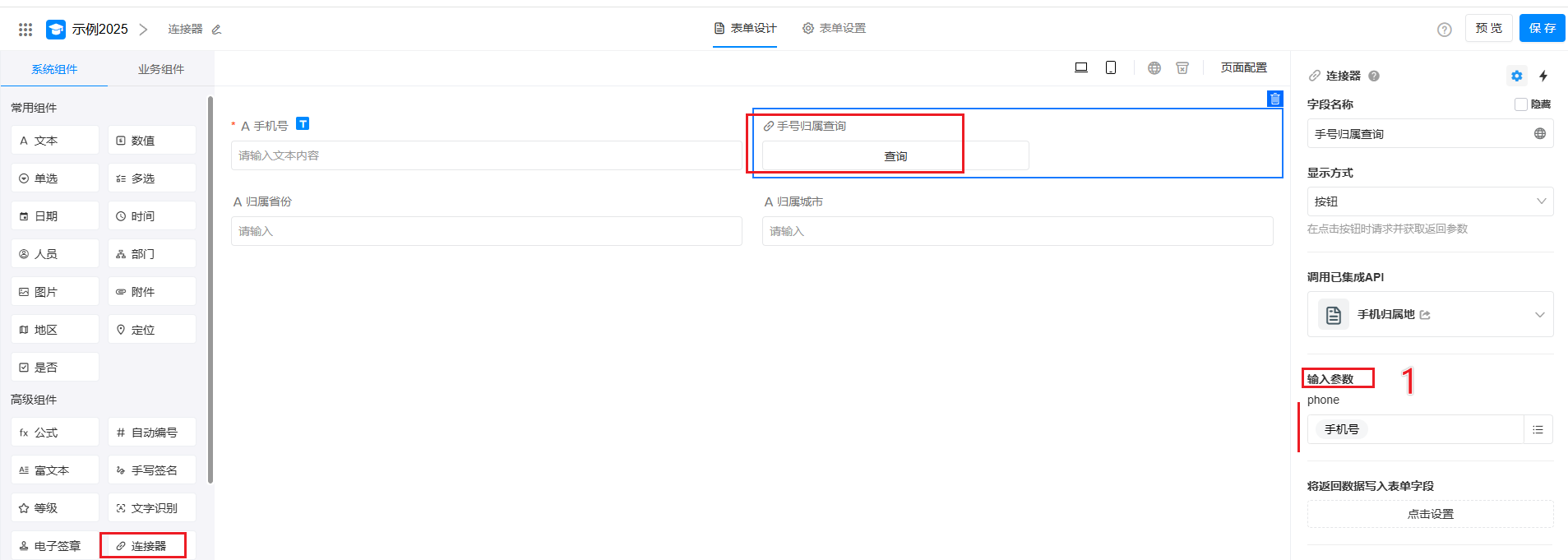Switch to mobile preview icon

point(1111,67)
